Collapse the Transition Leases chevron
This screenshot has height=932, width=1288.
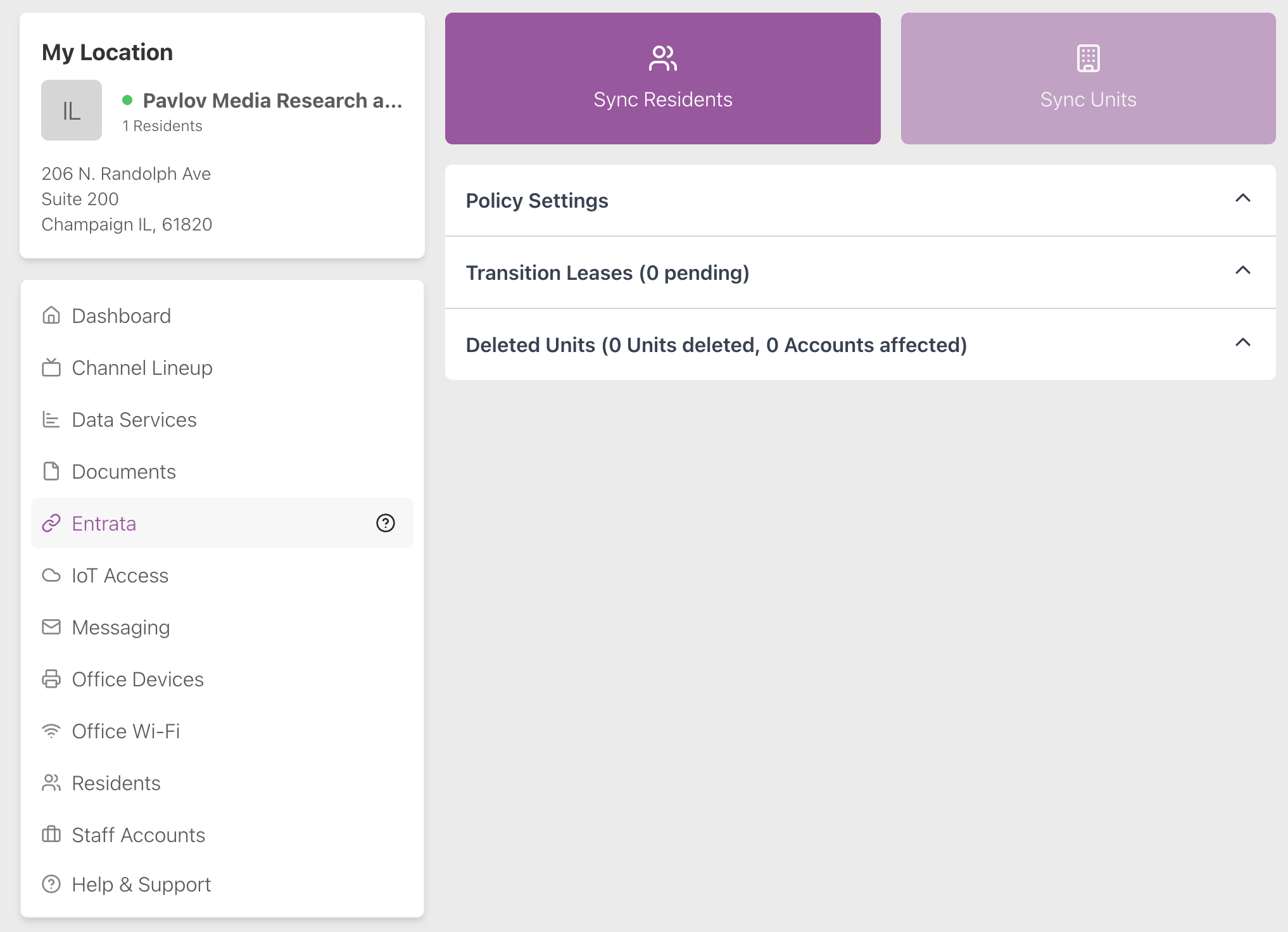(x=1243, y=270)
